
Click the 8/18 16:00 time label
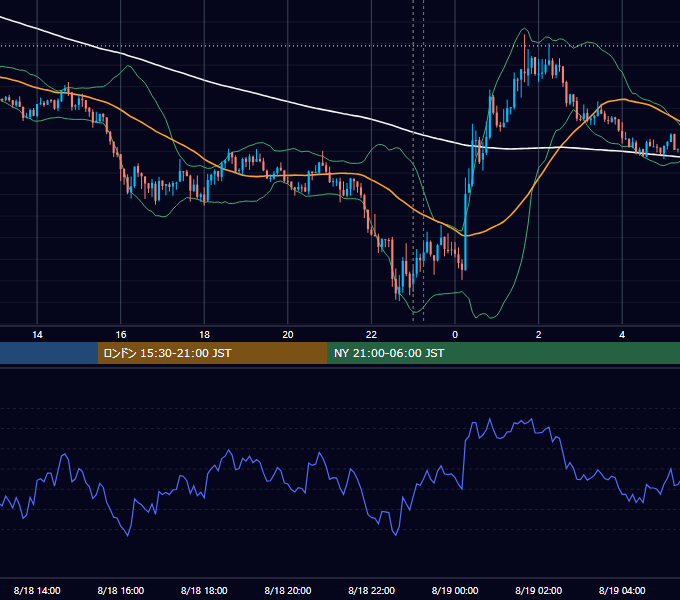[121, 590]
